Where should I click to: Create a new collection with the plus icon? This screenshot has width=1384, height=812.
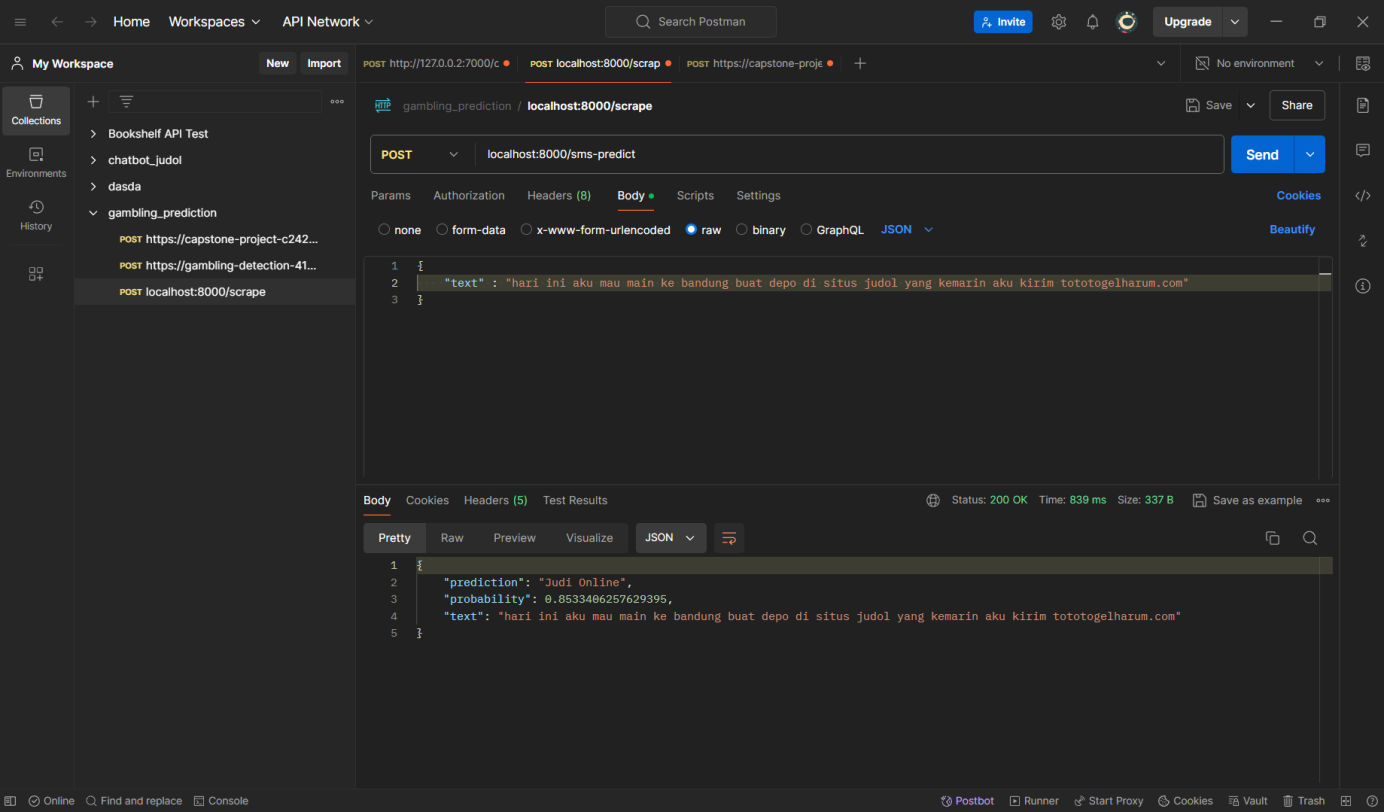(x=93, y=101)
